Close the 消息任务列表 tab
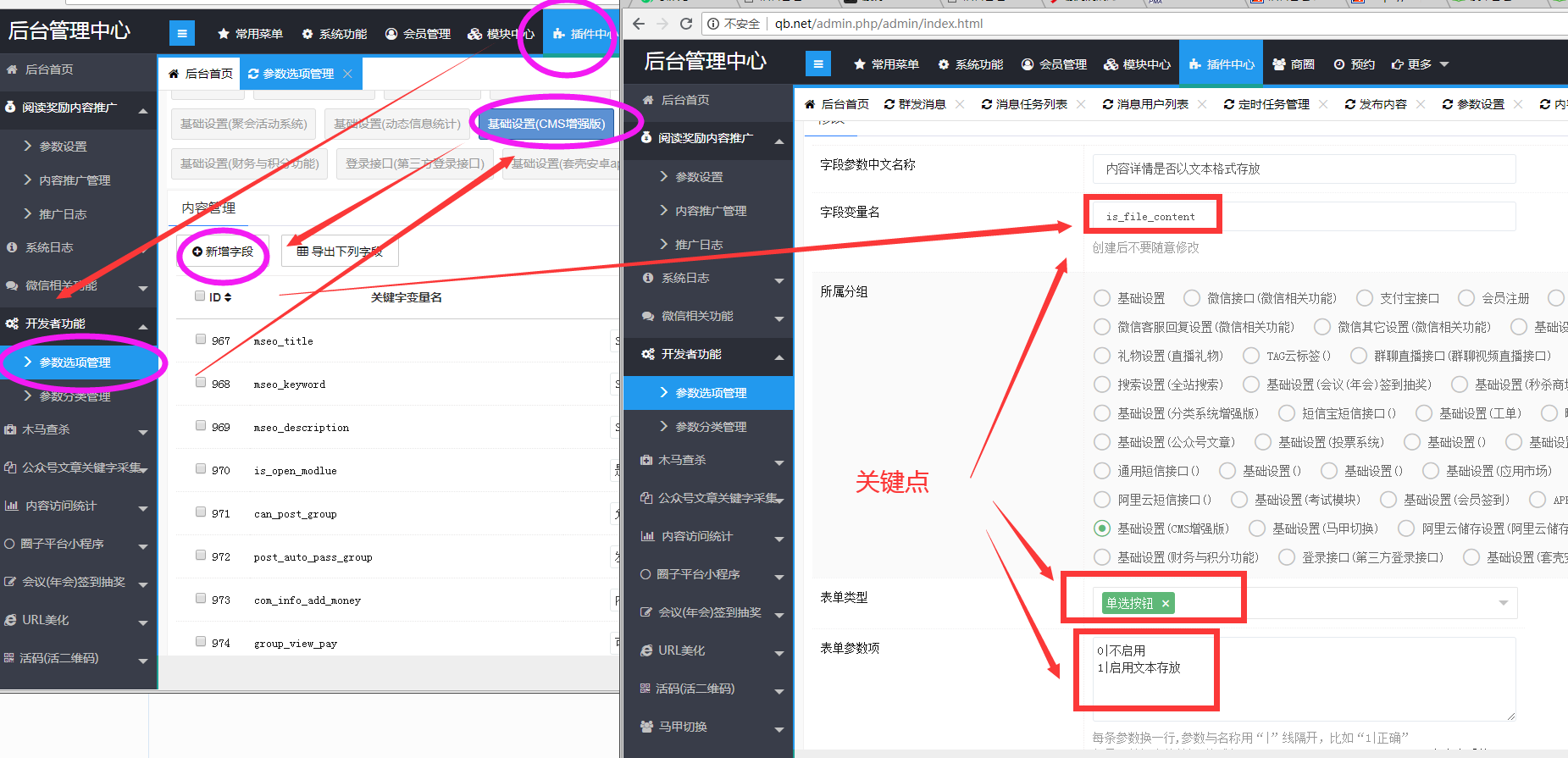Viewport: 1568px width, 758px height. 1081,104
